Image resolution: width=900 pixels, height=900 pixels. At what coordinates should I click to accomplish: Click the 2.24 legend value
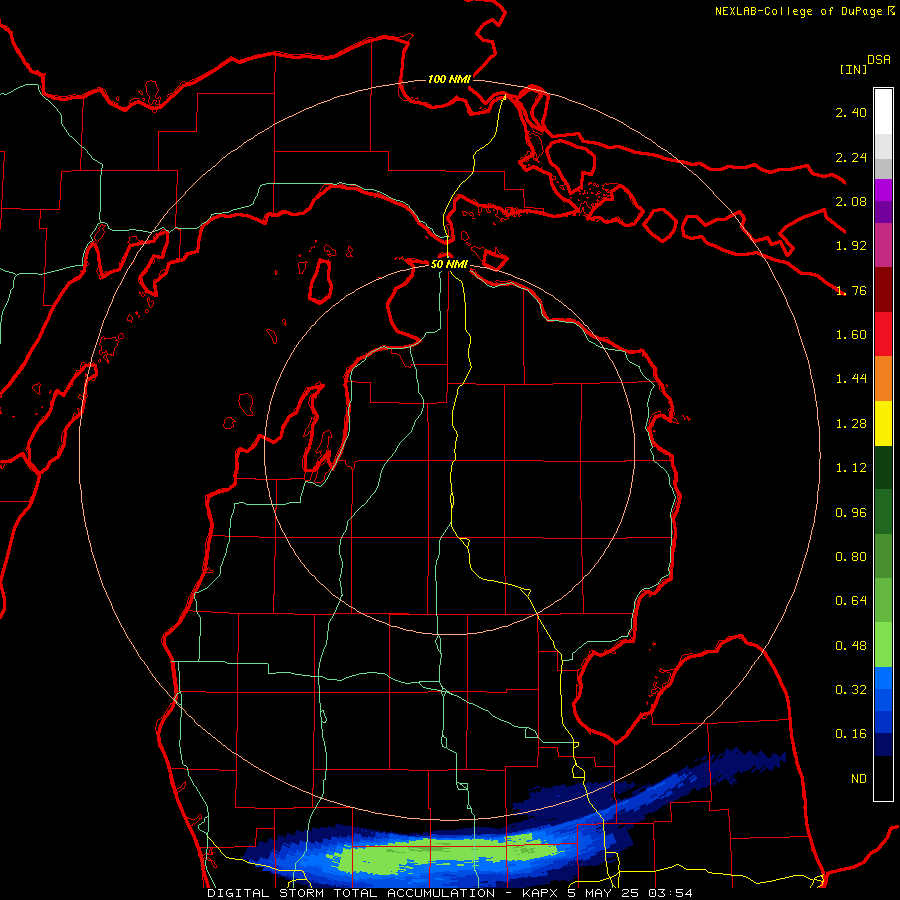click(851, 157)
